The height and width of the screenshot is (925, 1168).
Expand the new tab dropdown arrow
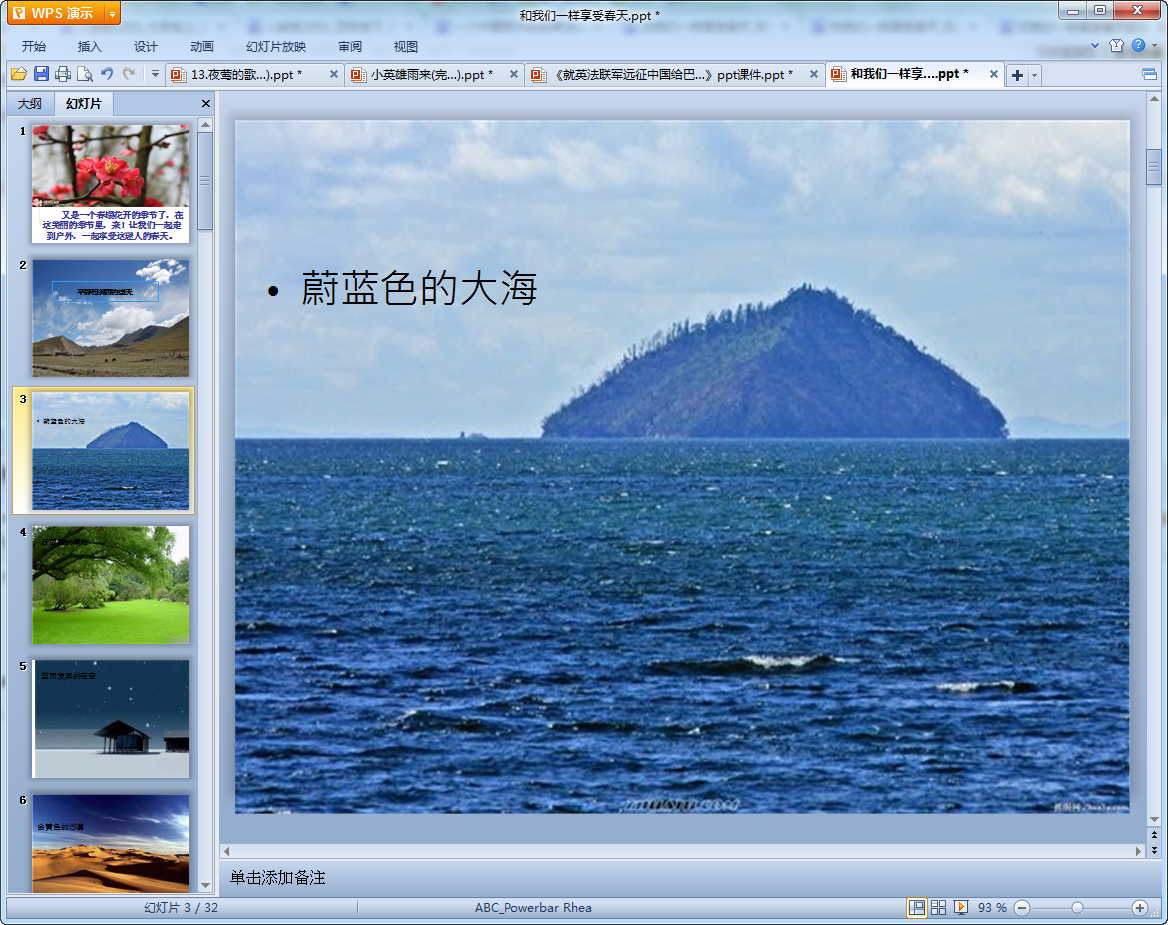pyautogui.click(x=1034, y=75)
